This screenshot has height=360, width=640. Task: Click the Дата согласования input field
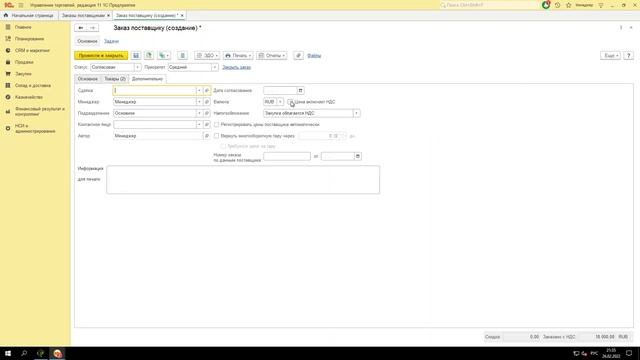click(280, 90)
